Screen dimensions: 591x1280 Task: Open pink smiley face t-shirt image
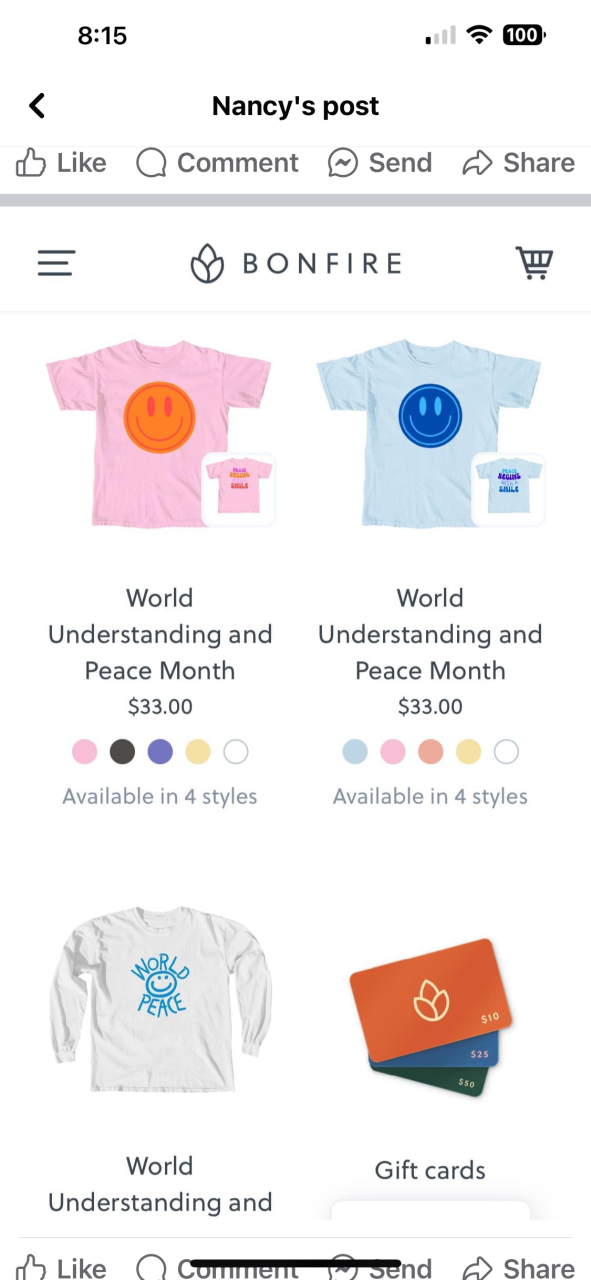coord(160,433)
